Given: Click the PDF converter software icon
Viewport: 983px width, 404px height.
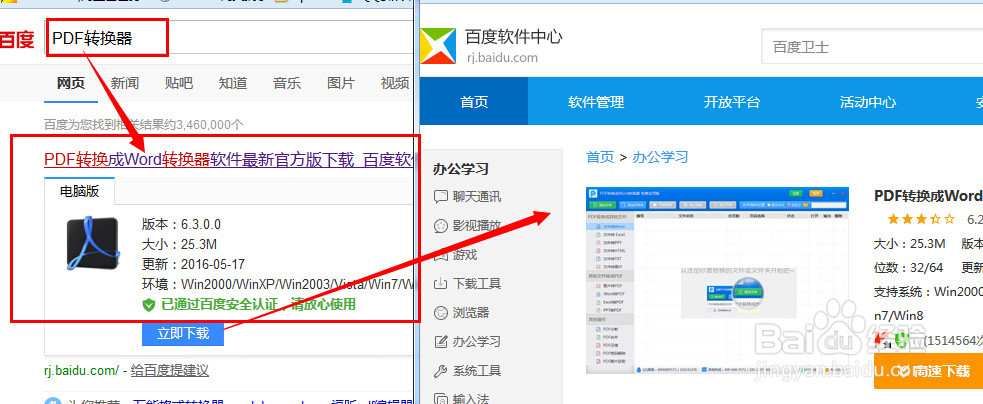Looking at the screenshot, I should [92, 243].
